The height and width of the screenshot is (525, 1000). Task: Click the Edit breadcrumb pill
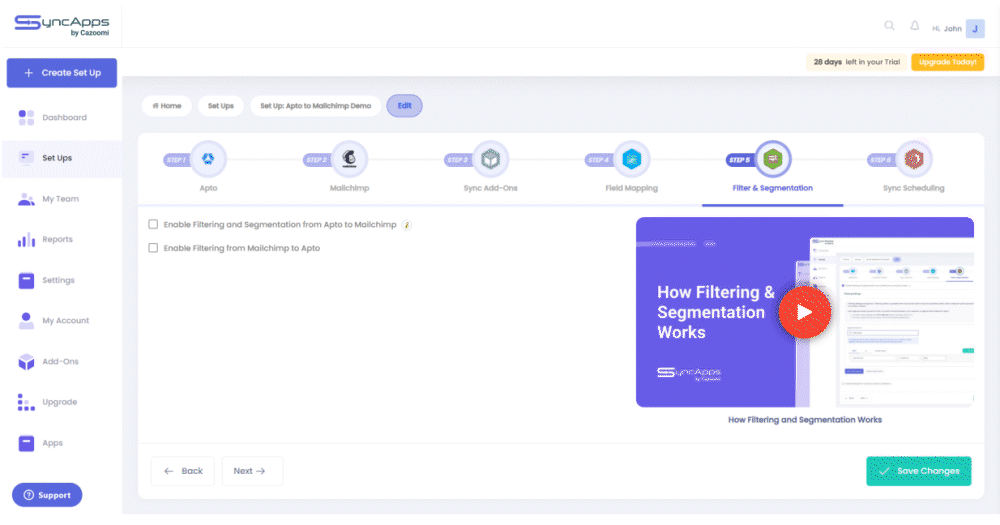(x=404, y=106)
